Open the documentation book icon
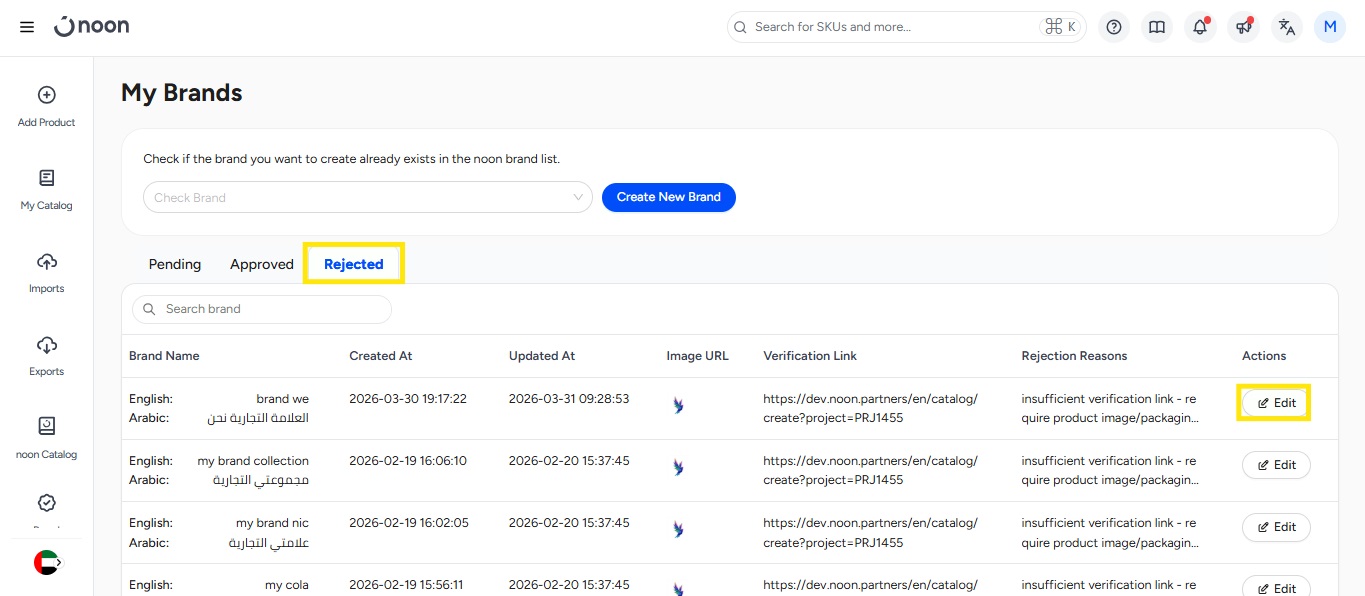This screenshot has height=596, width=1365. pos(1157,27)
